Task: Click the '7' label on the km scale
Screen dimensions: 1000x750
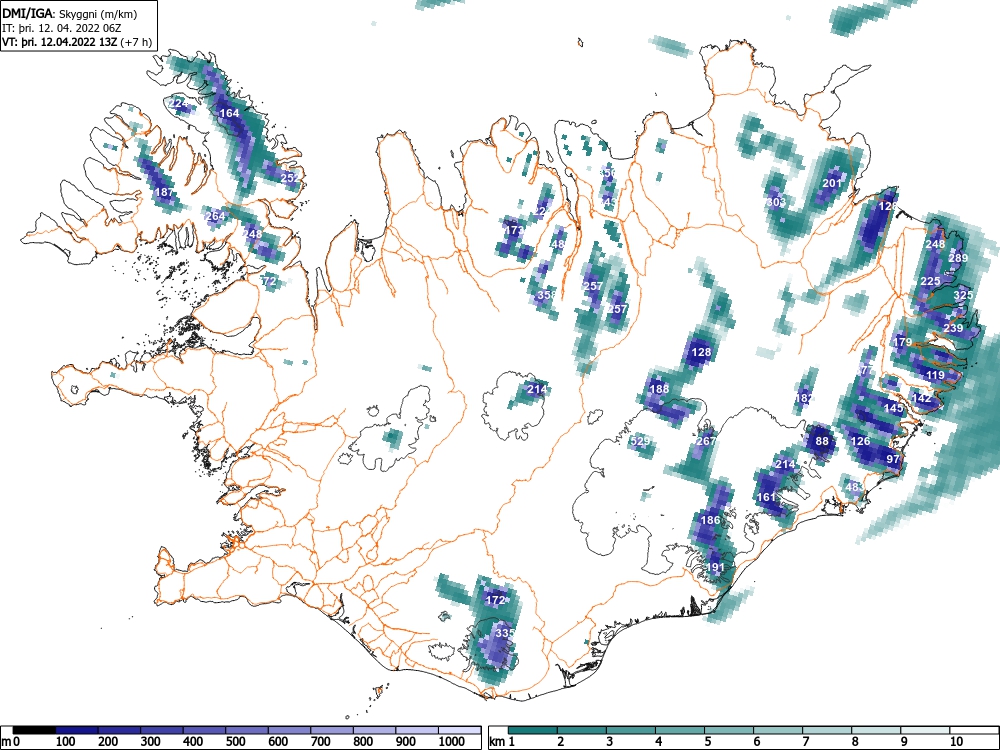Action: [x=805, y=742]
